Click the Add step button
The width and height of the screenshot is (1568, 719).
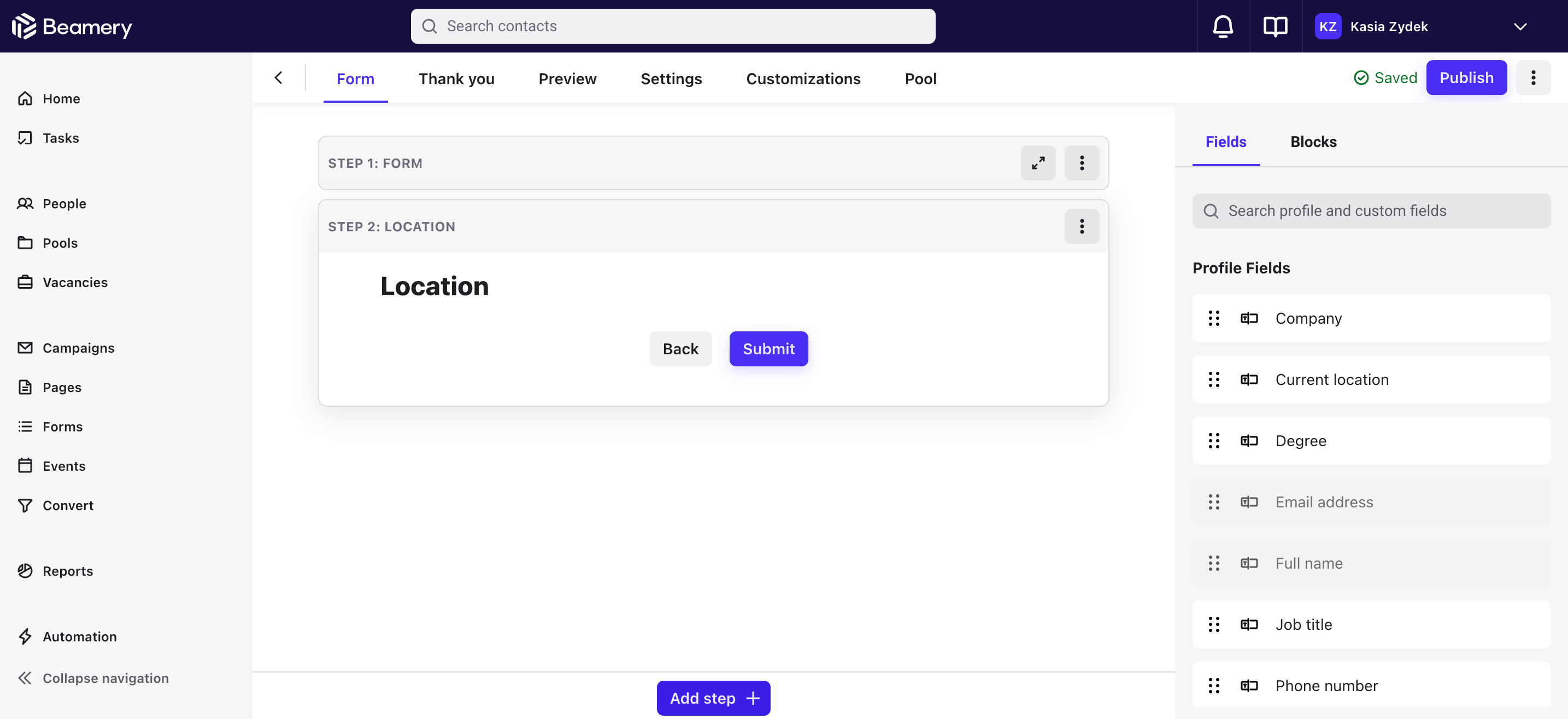pyautogui.click(x=713, y=698)
